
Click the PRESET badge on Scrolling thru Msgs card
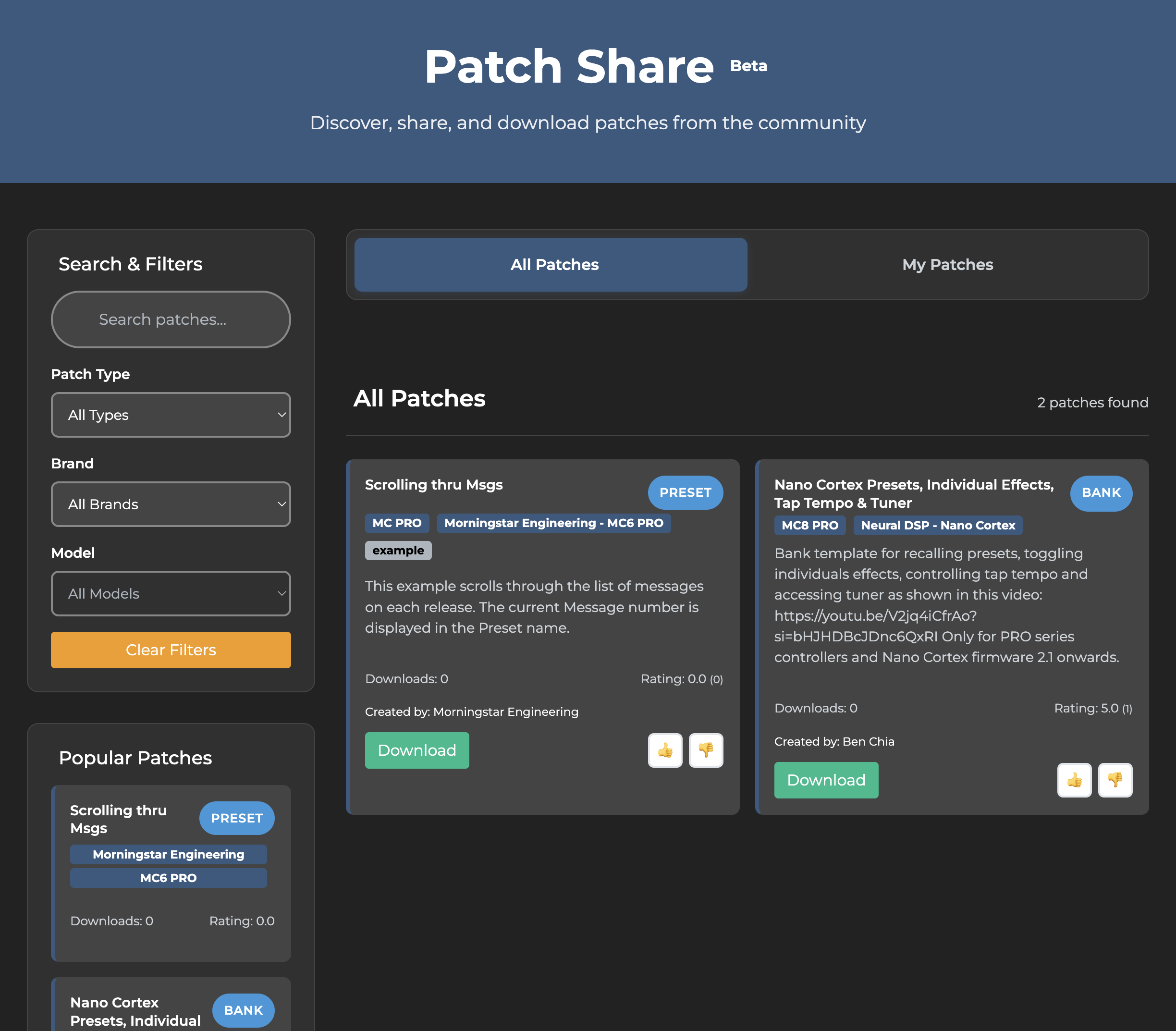tap(685, 492)
